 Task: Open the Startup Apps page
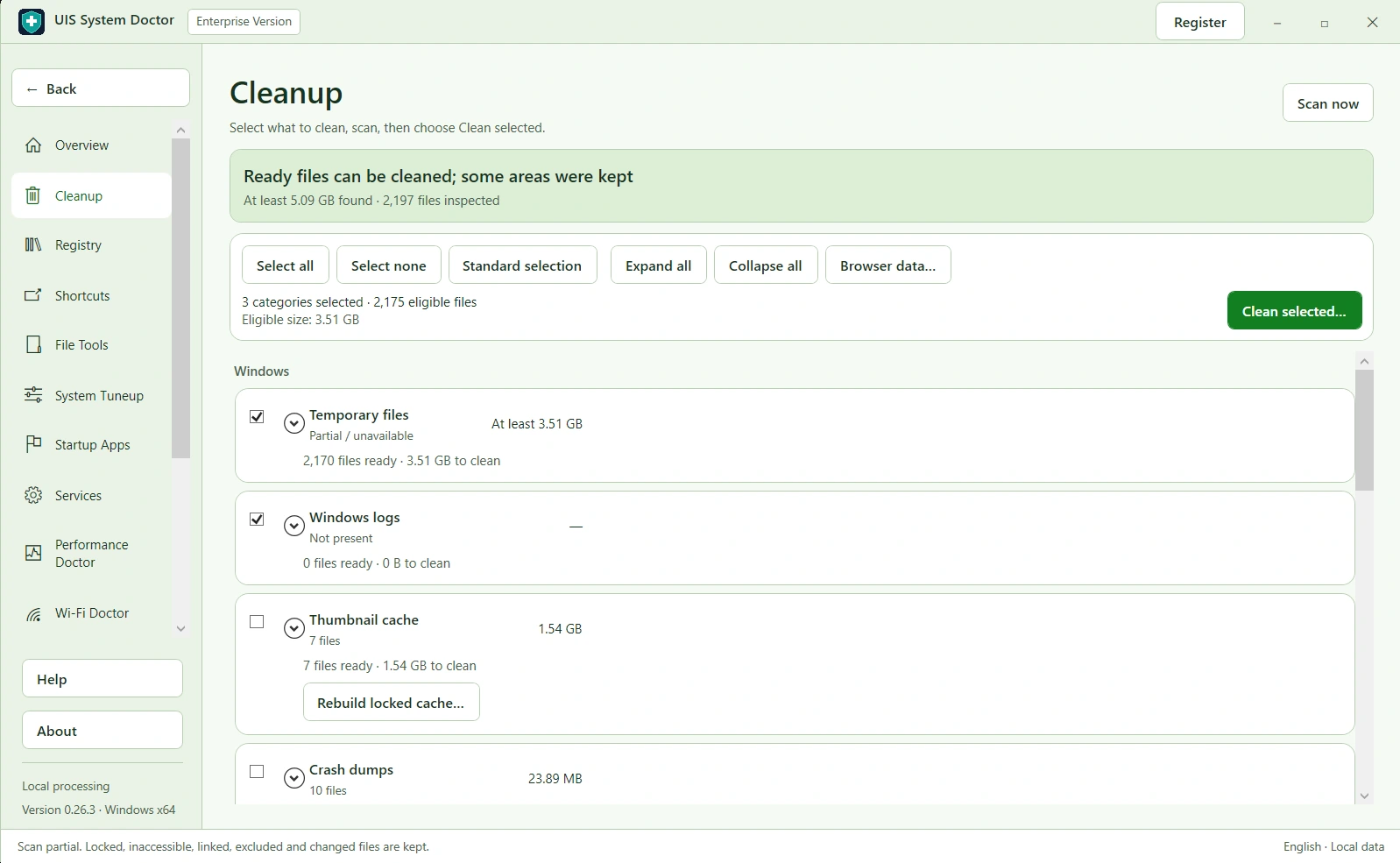[91, 445]
